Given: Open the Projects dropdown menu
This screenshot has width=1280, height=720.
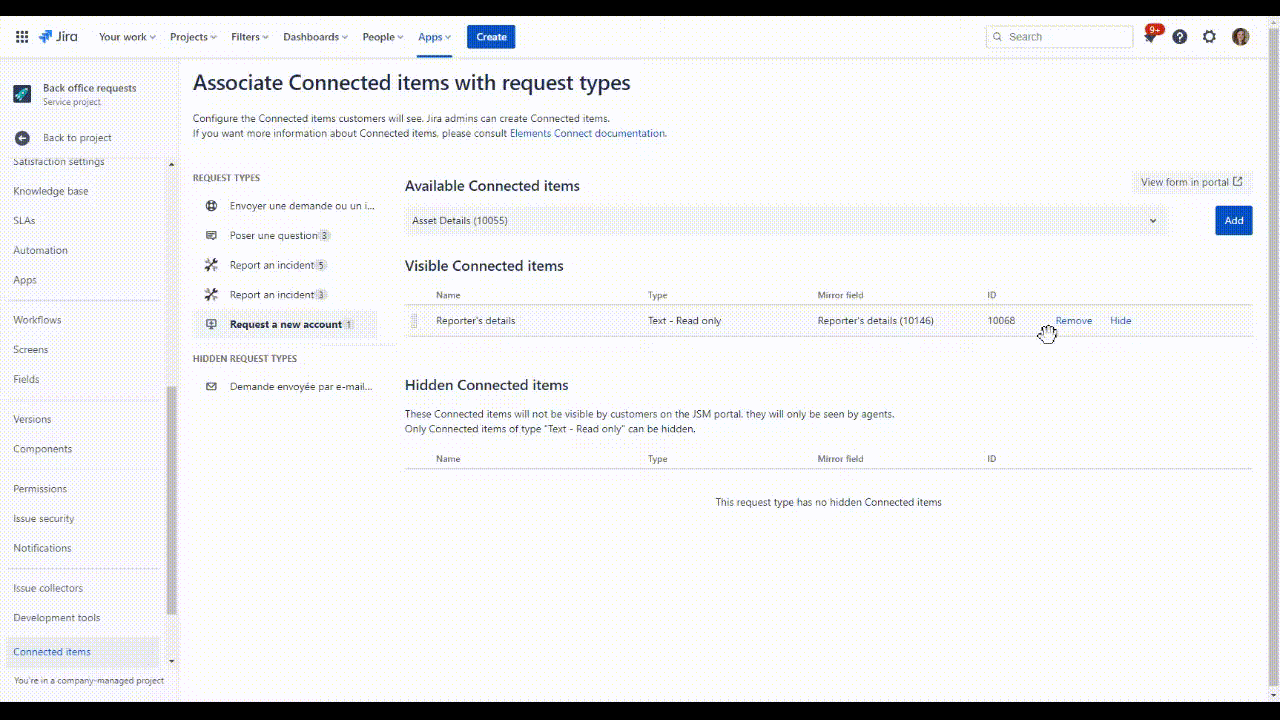Looking at the screenshot, I should coord(194,37).
